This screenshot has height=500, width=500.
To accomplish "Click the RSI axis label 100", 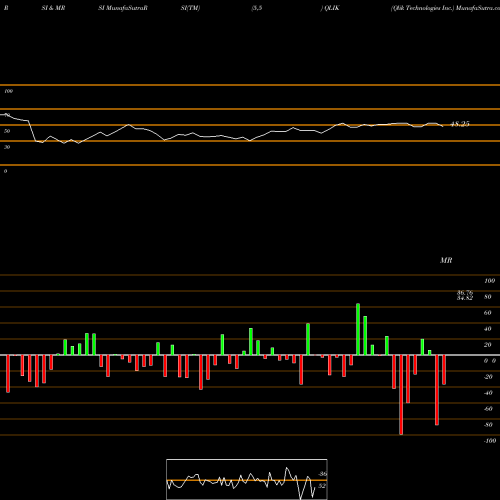I will [8, 91].
